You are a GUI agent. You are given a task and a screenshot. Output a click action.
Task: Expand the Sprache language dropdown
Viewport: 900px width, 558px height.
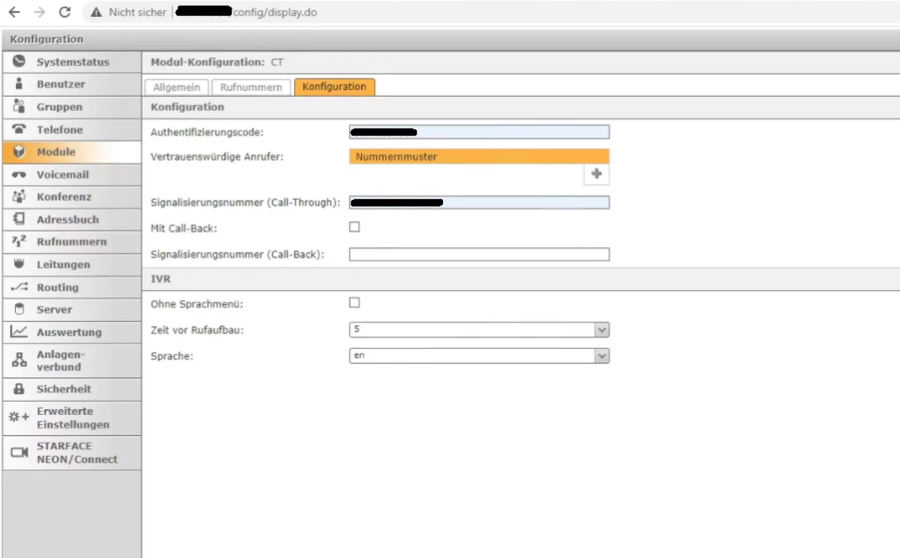point(479,355)
